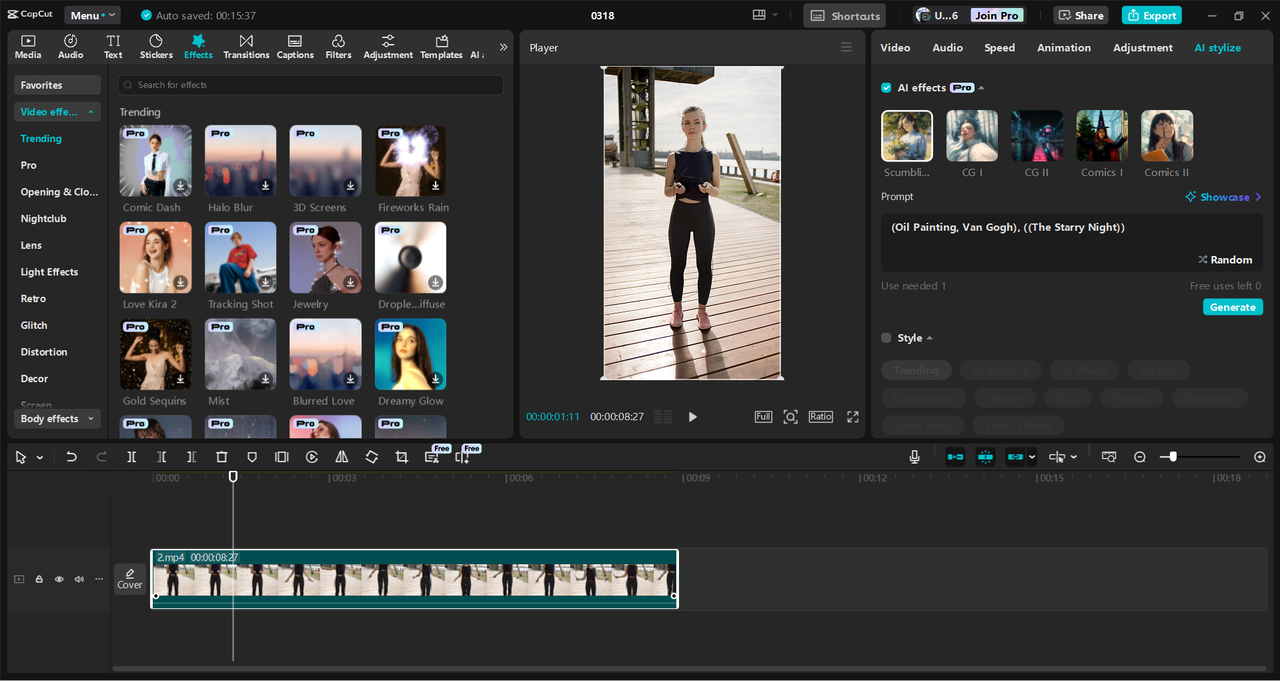Click the Delete clip icon above the timeline
Image resolution: width=1280 pixels, height=681 pixels.
[x=221, y=457]
